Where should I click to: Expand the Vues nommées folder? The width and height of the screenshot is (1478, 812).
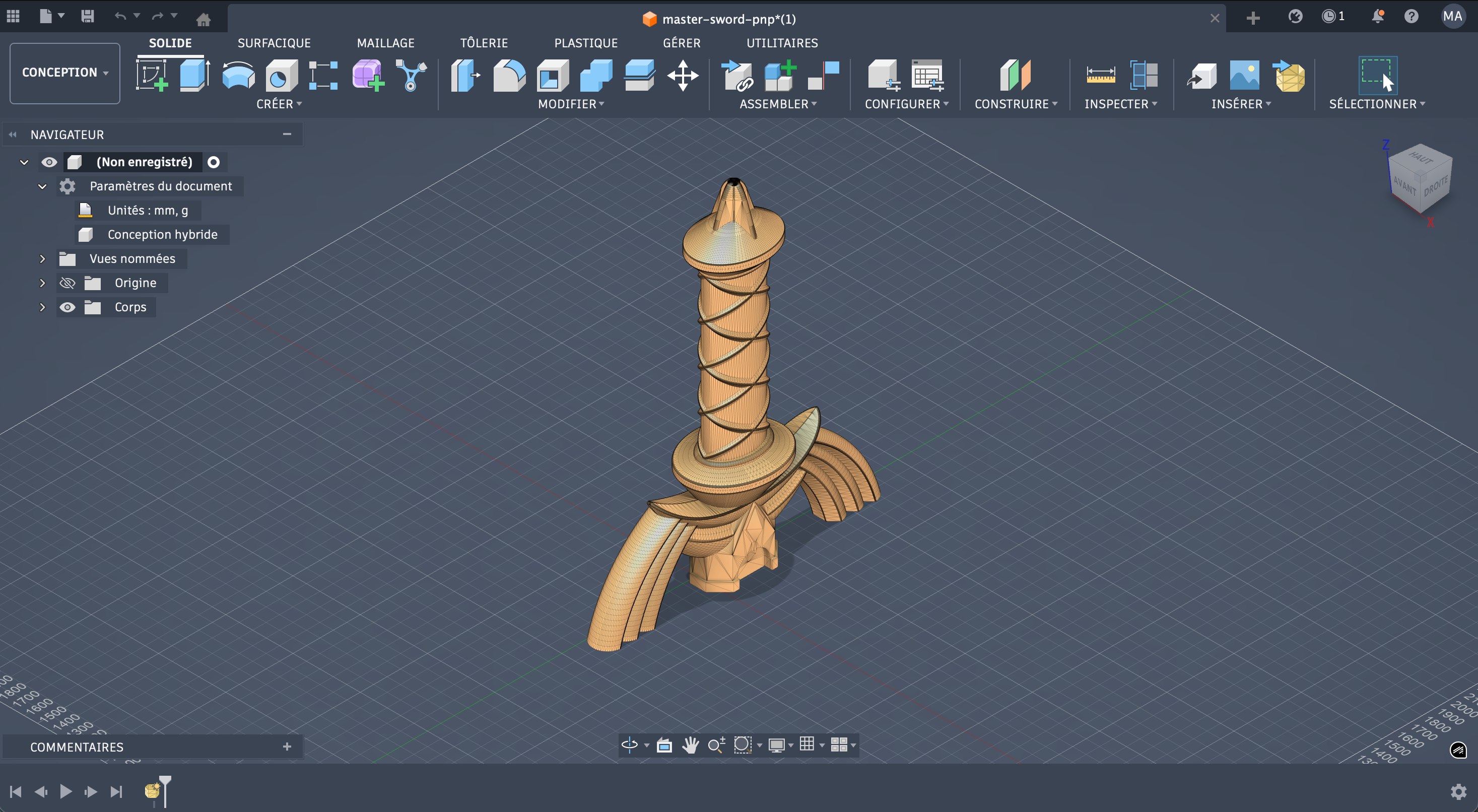coord(42,259)
